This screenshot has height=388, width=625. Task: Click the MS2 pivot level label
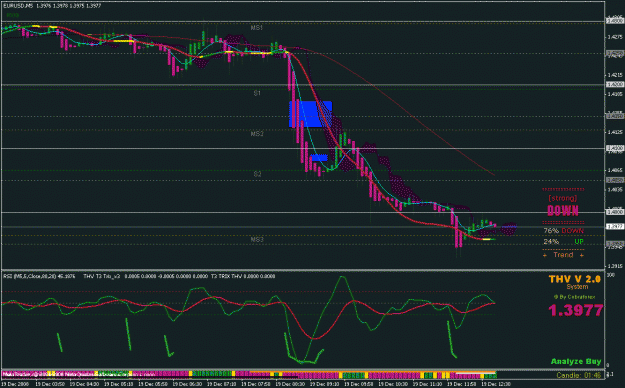pos(257,134)
